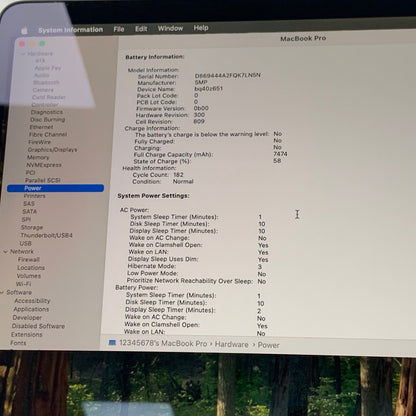
Task: Select SPI in the sidebar
Action: point(26,219)
